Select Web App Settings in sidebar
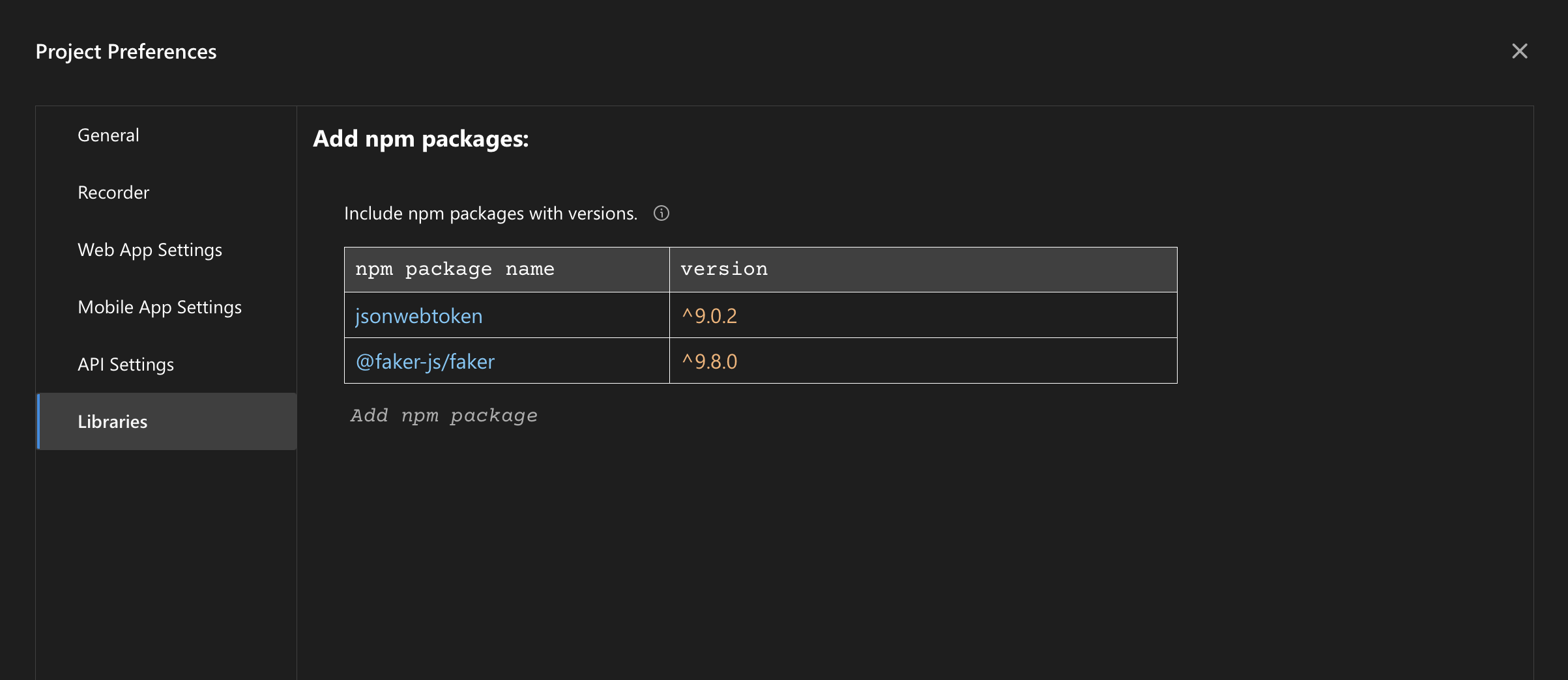This screenshot has width=1568, height=680. [x=150, y=250]
